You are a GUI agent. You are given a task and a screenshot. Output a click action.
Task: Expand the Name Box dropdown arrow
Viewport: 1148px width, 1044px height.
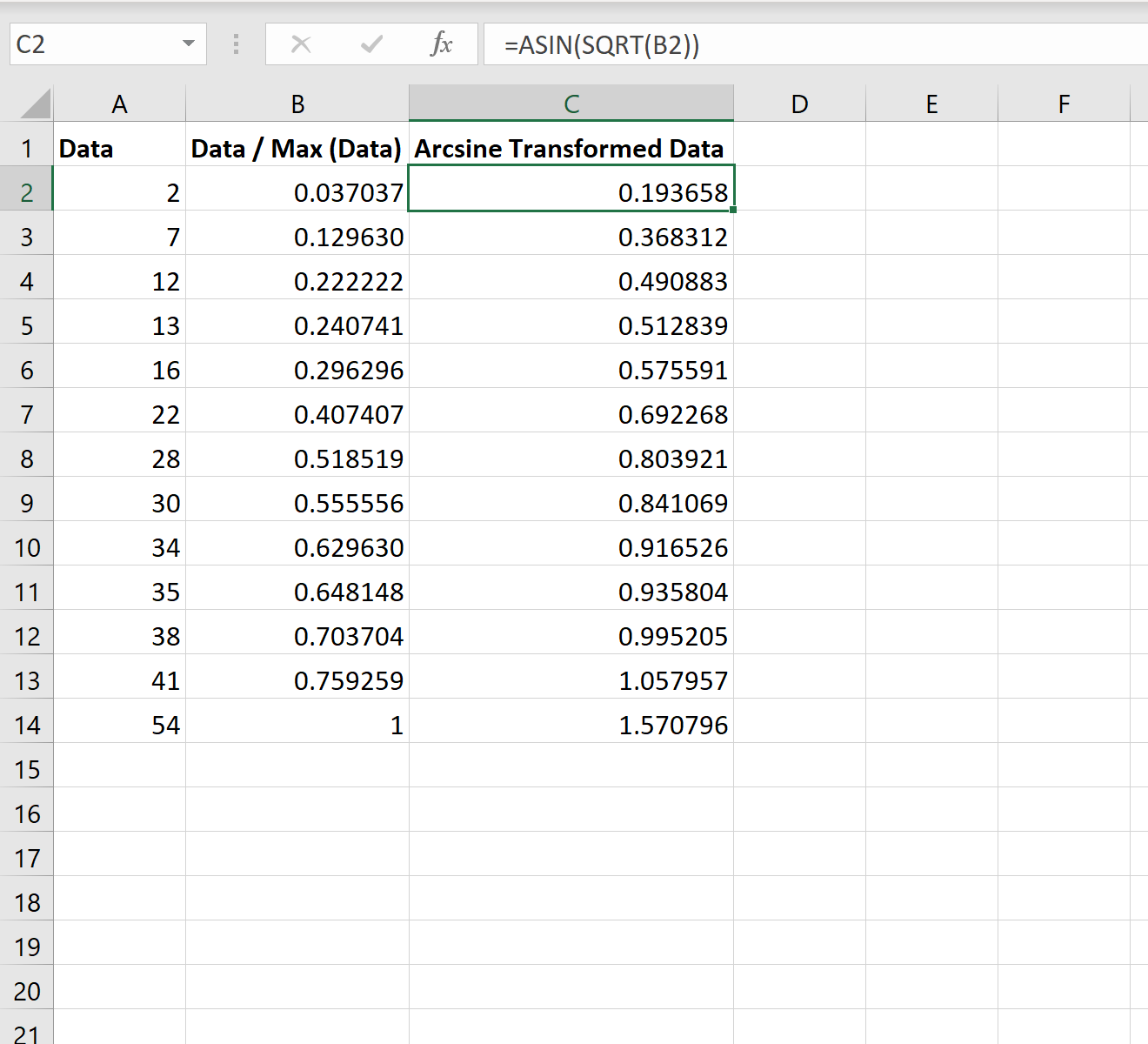click(x=189, y=43)
